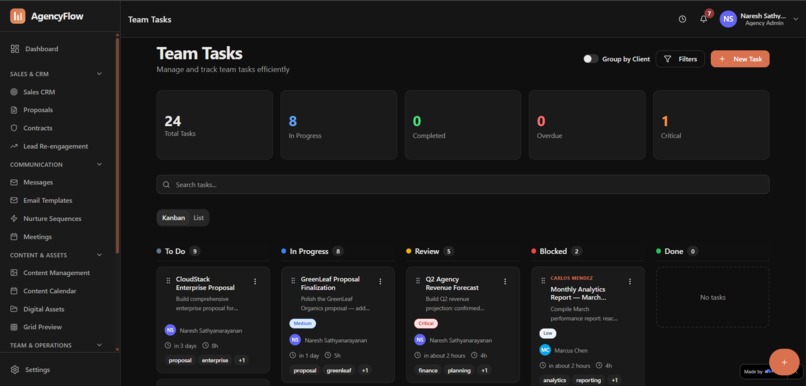
Task: Click the Critical stat card
Action: point(711,125)
